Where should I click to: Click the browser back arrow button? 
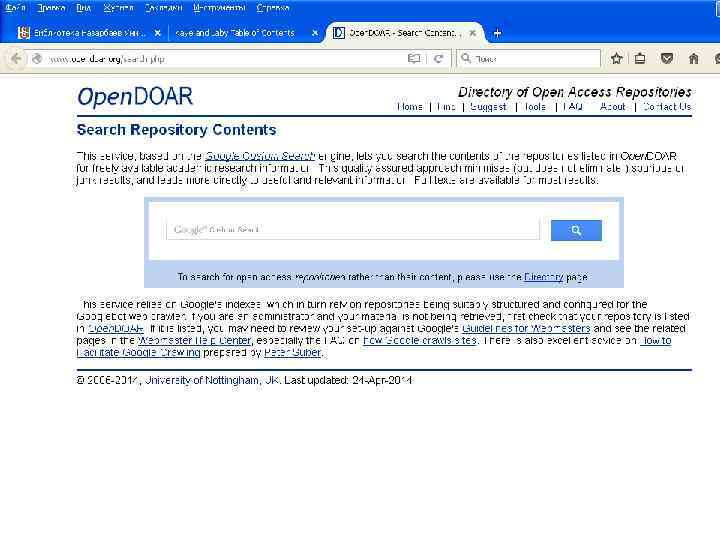[x=16, y=58]
